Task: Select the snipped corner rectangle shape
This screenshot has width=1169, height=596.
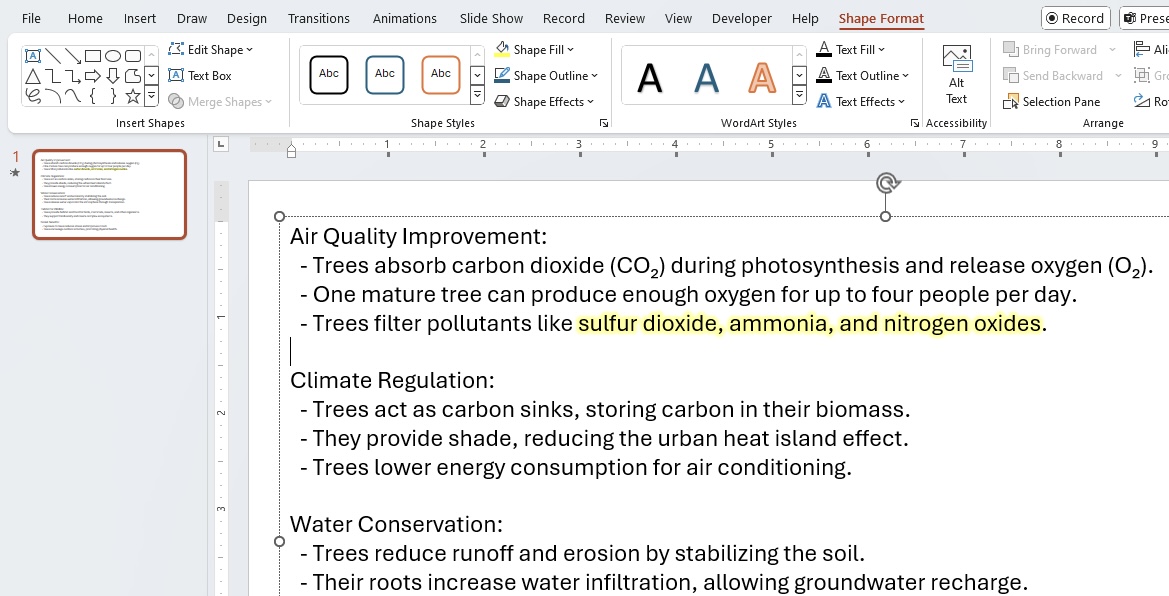Action: pyautogui.click(x=133, y=76)
